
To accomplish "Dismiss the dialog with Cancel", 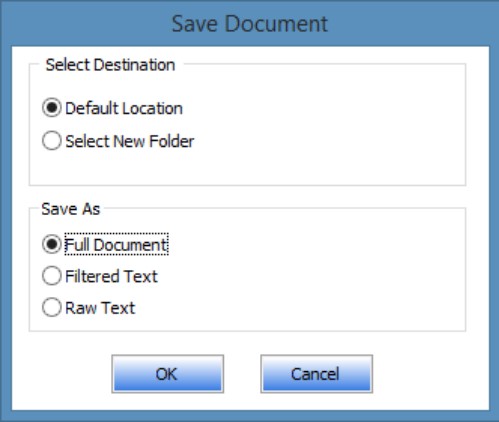I will pyautogui.click(x=316, y=374).
